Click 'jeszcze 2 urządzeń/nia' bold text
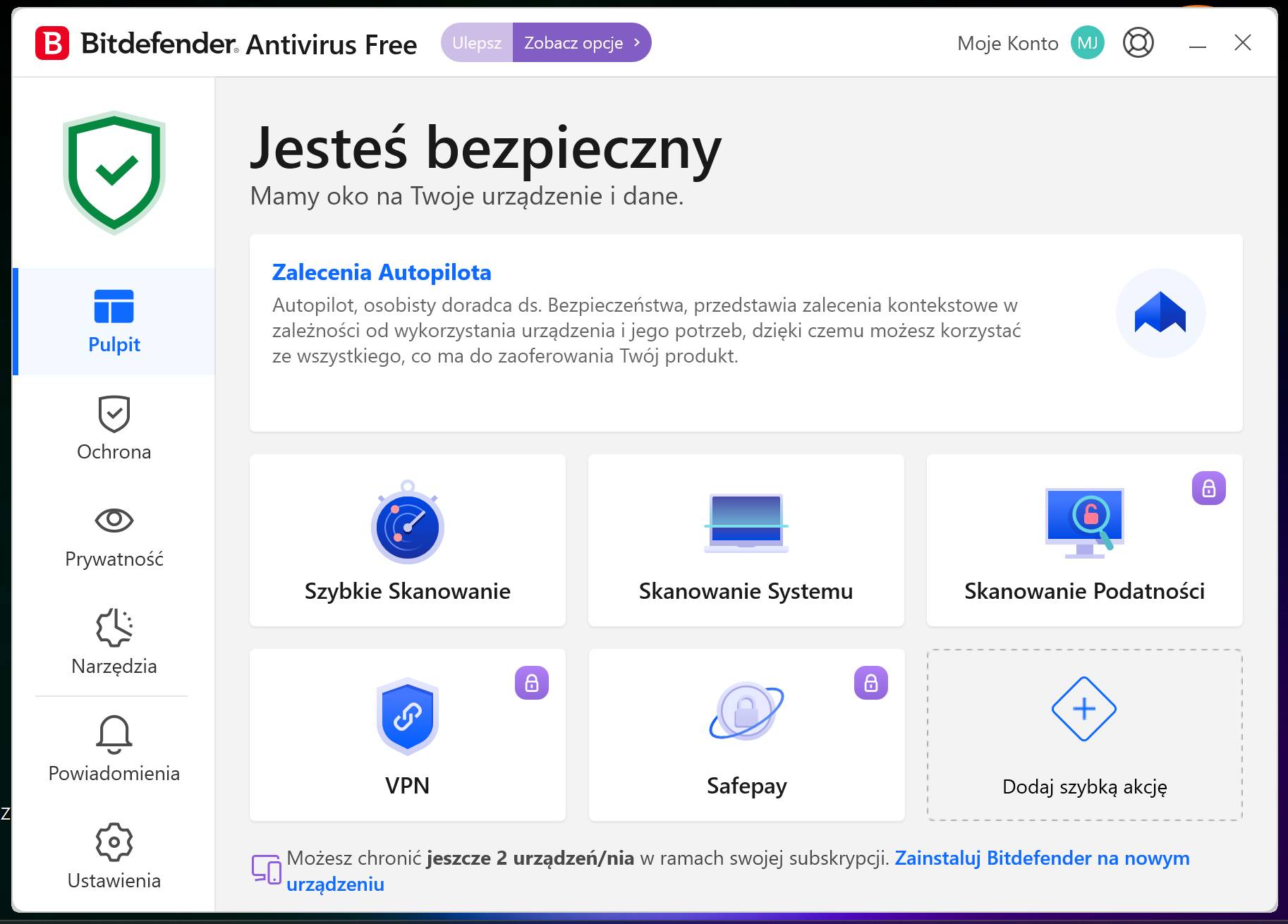The width and height of the screenshot is (1288, 924). (530, 858)
